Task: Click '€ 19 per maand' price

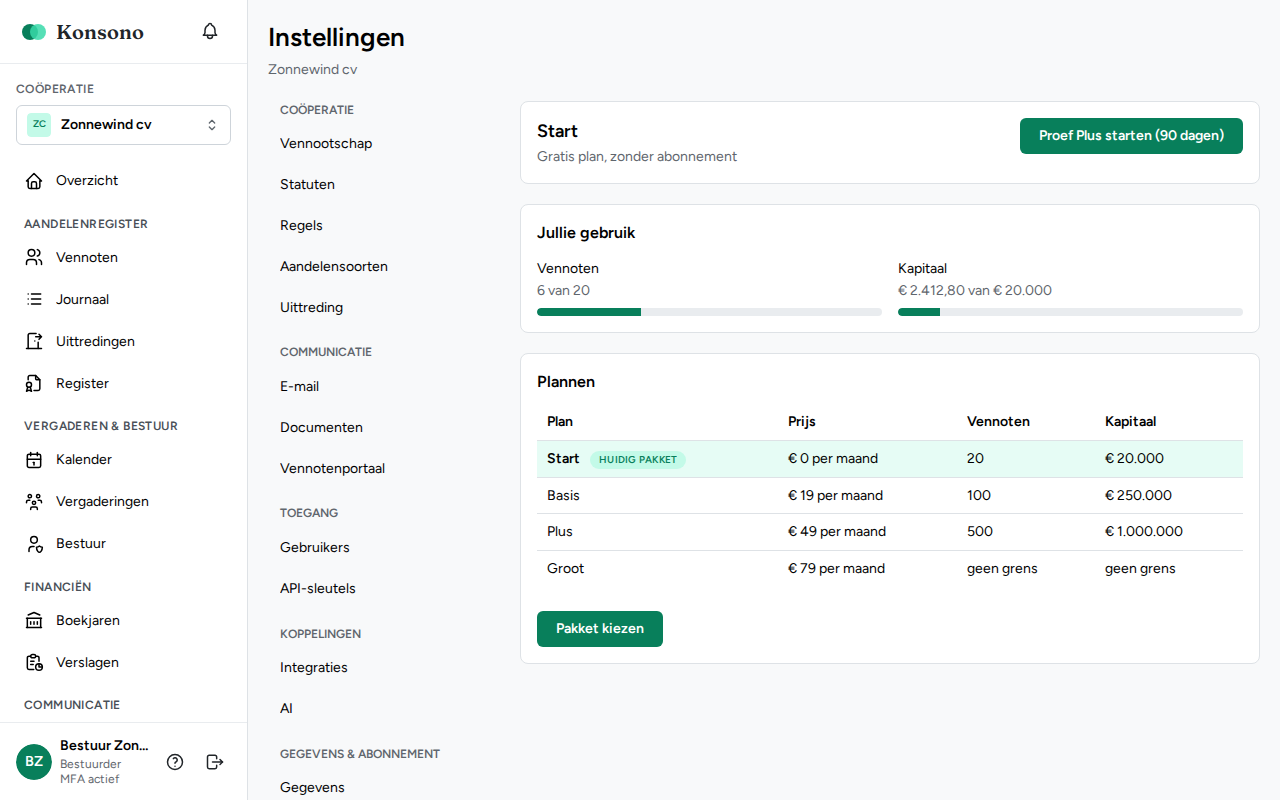Action: [835, 496]
